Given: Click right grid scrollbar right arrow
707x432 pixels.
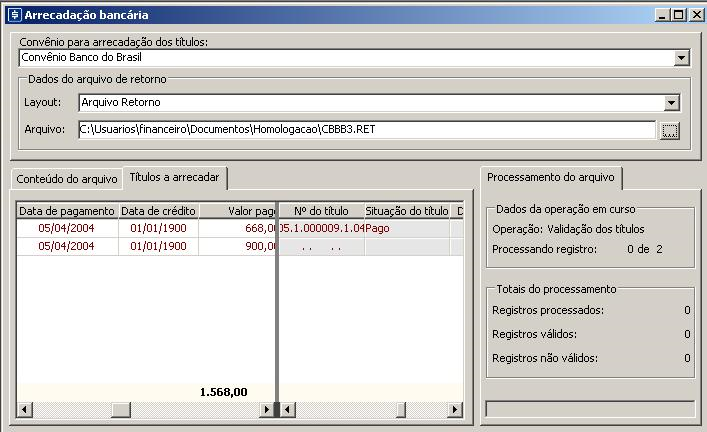Looking at the screenshot, I should pyautogui.click(x=455, y=409).
